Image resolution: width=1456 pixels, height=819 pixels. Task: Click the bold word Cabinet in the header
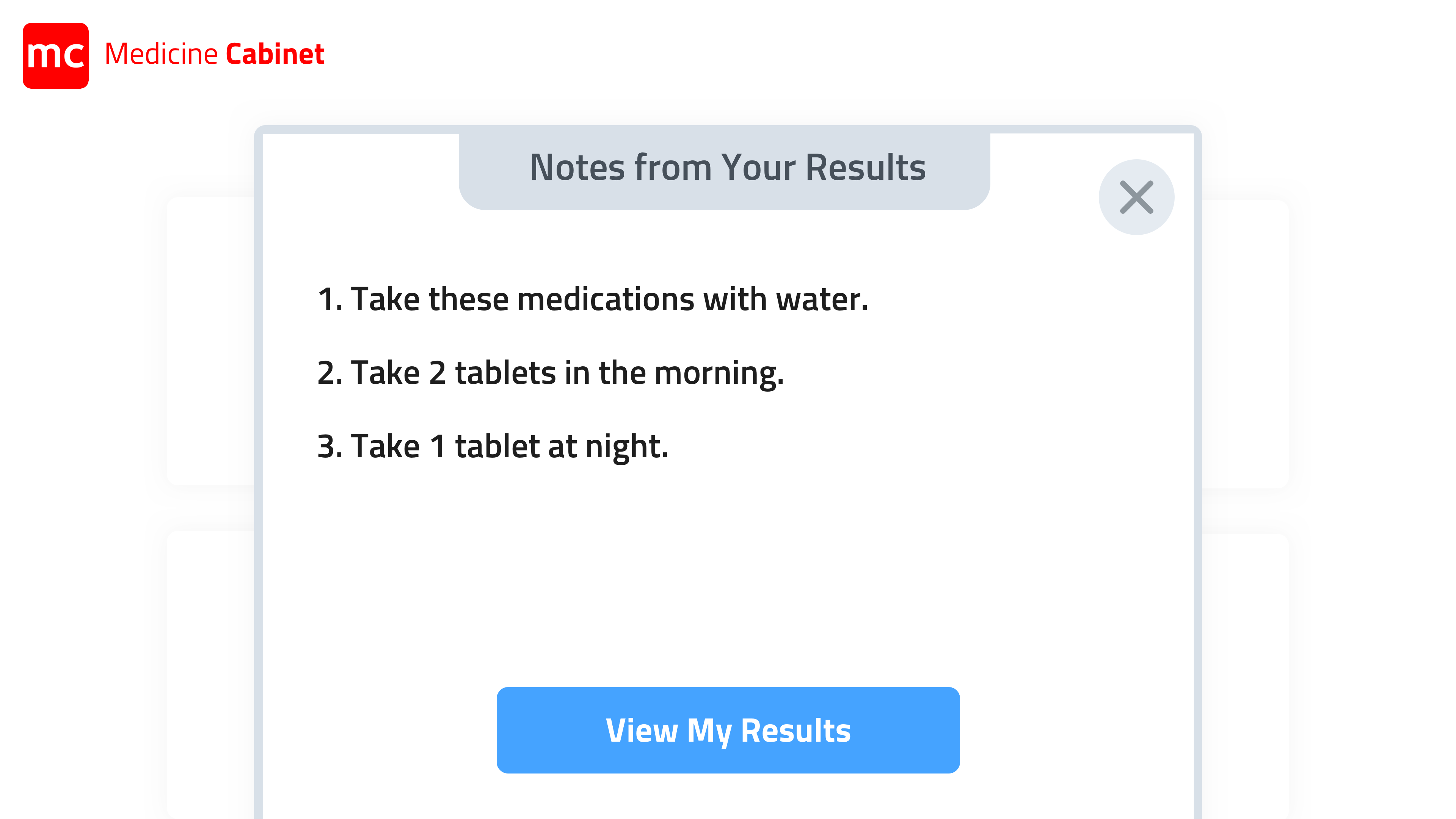point(275,54)
